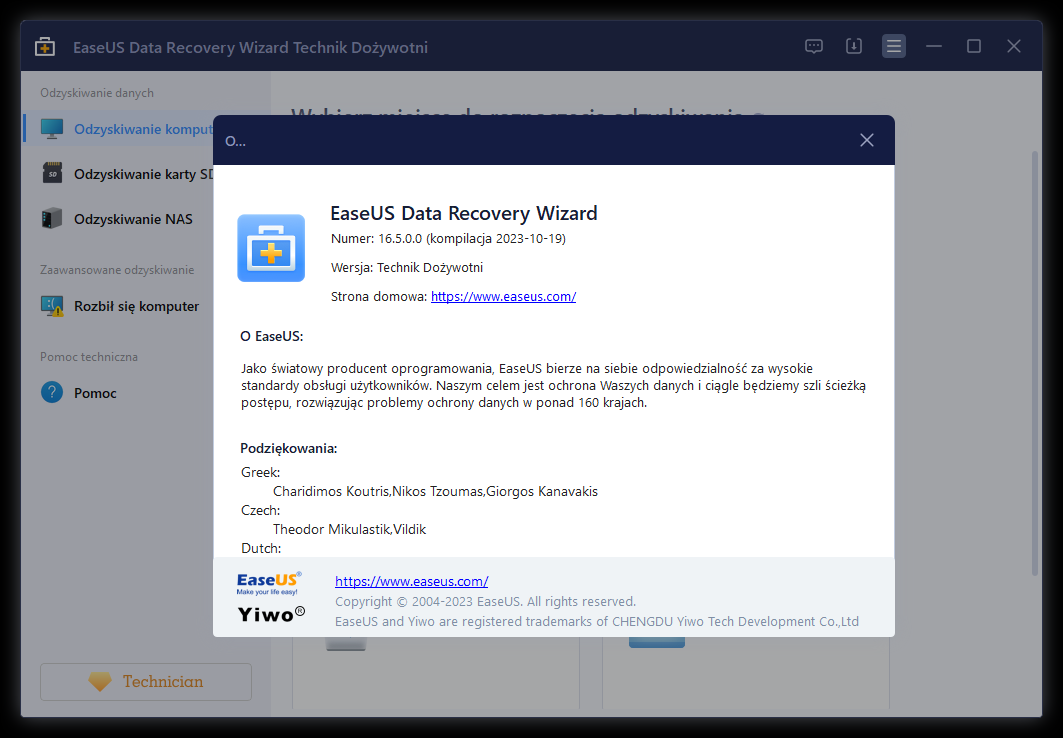The image size is (1063, 738).
Task: Click the import scan status icon in title bar
Action: (854, 46)
